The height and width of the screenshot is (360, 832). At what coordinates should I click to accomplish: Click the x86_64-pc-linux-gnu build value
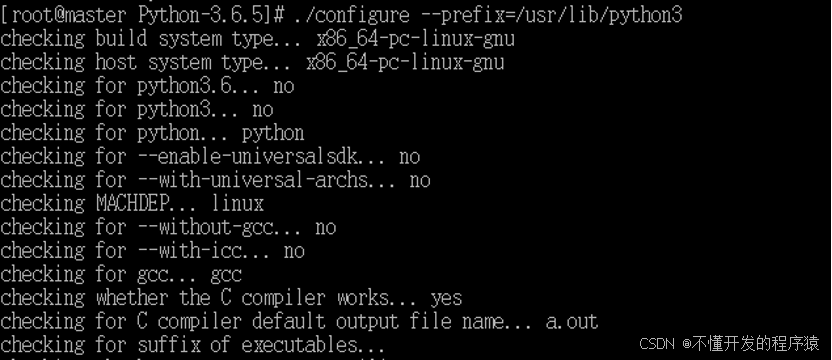pyautogui.click(x=415, y=39)
